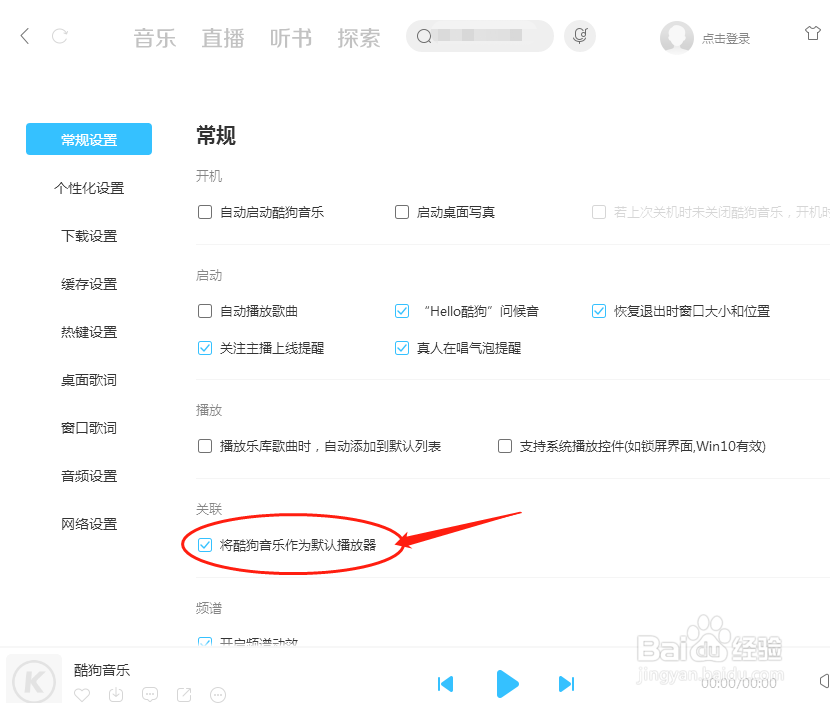This screenshot has width=830, height=703.
Task: Enable 启动桌面写真 checkbox
Action: click(x=402, y=212)
